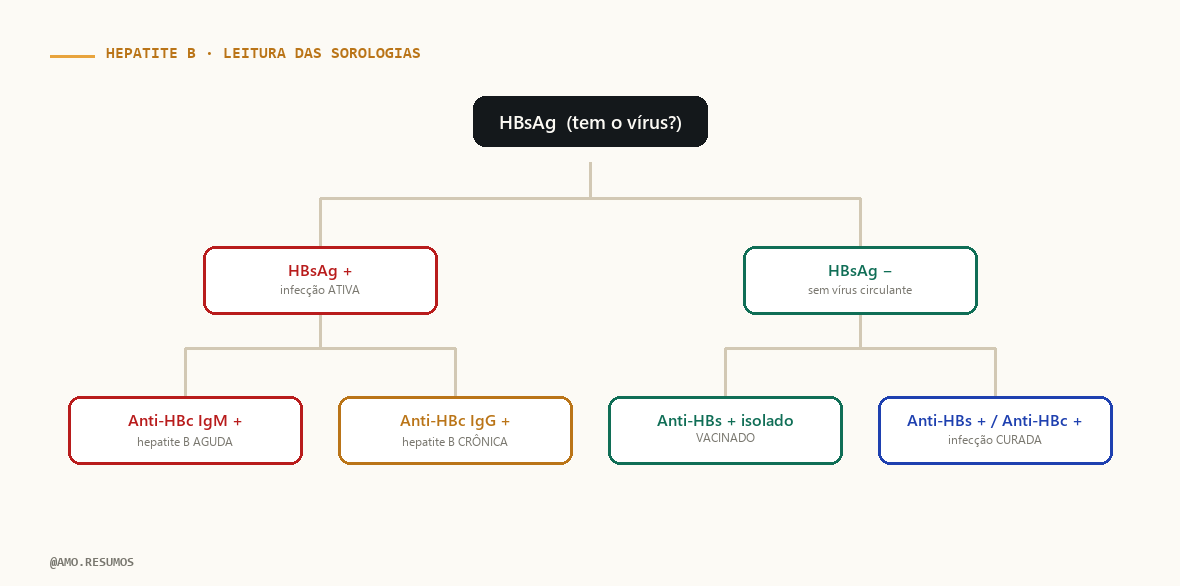Click the 'infecção CURADA' caption
The width and height of the screenshot is (1180, 586).
(x=995, y=440)
